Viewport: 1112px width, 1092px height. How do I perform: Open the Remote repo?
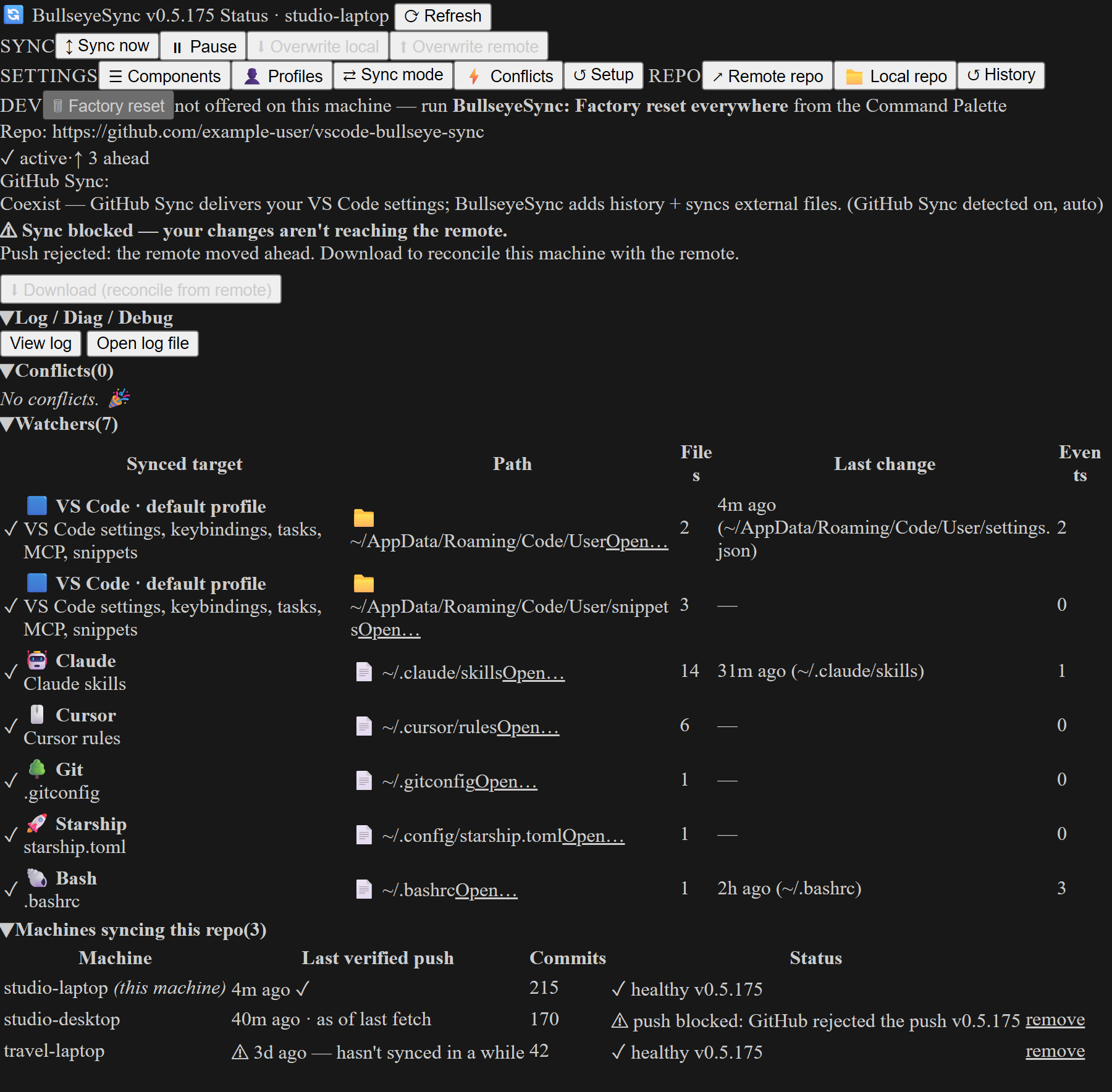click(x=767, y=76)
